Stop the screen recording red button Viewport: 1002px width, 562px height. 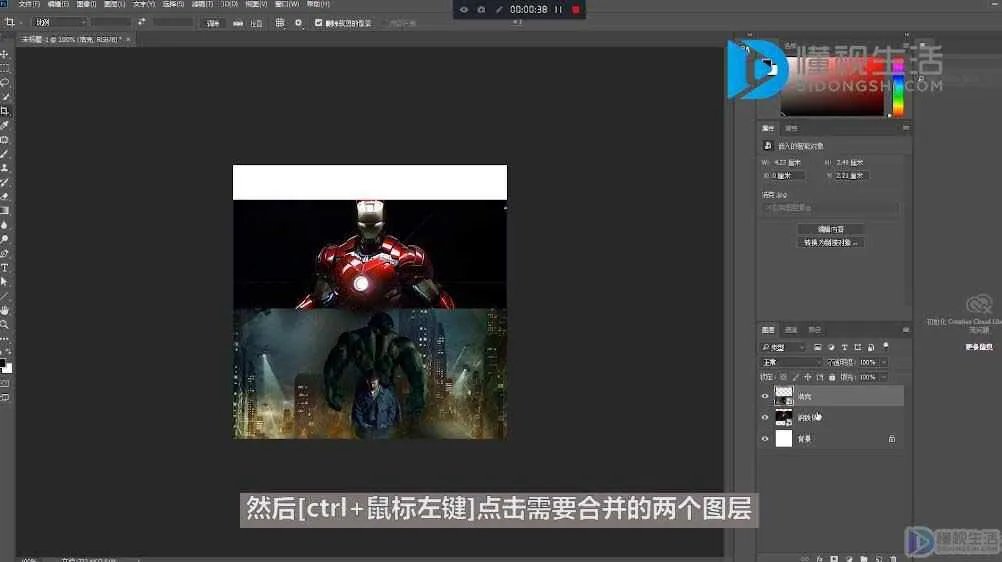pos(576,10)
